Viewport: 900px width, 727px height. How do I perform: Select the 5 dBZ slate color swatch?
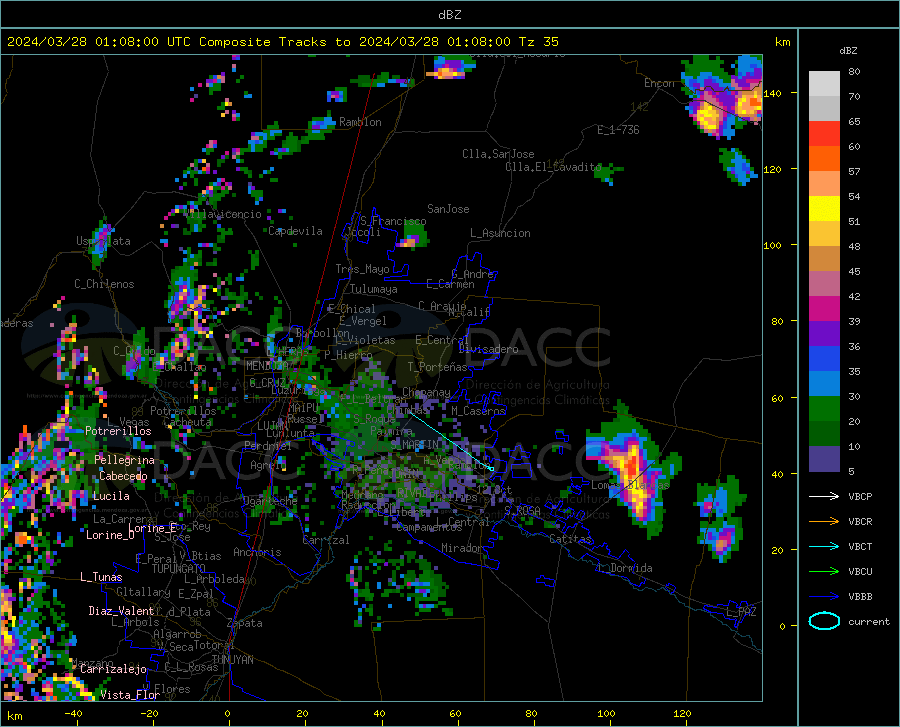pos(824,458)
